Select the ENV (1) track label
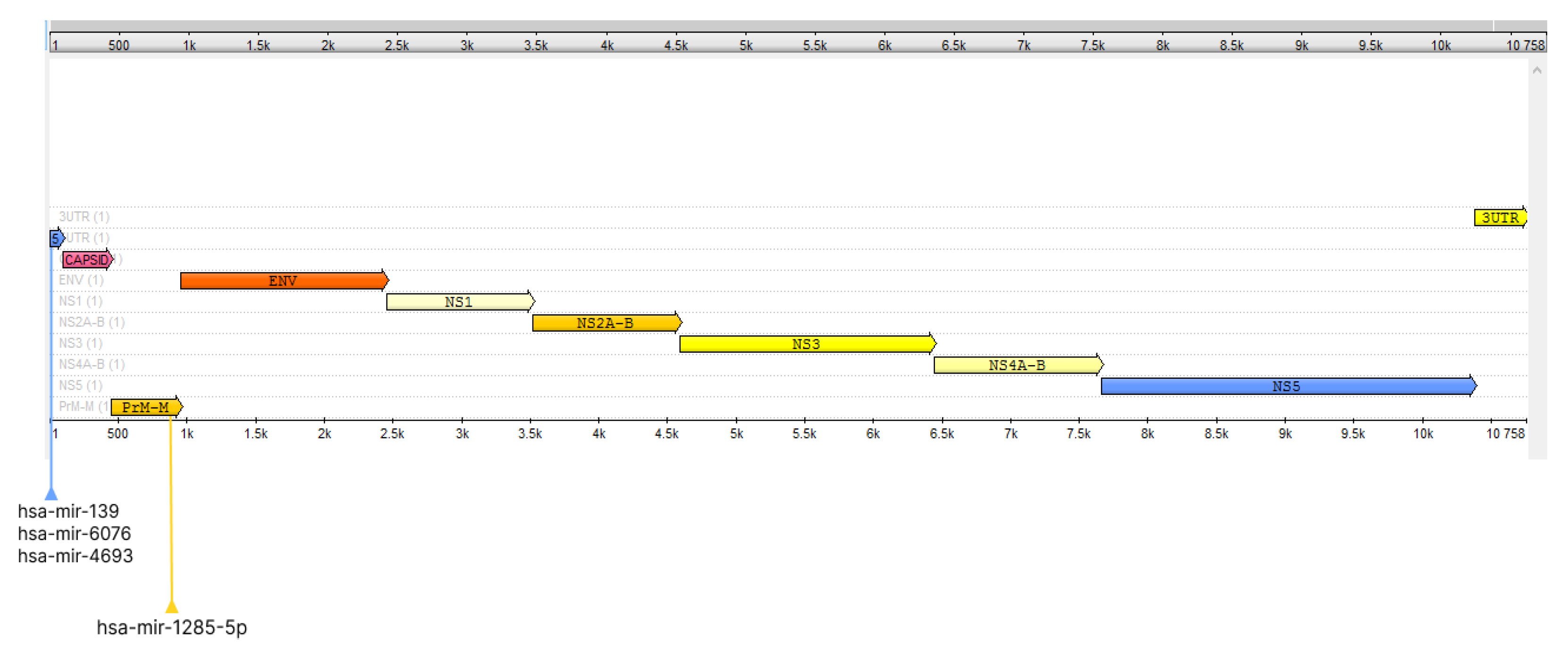 (x=81, y=280)
